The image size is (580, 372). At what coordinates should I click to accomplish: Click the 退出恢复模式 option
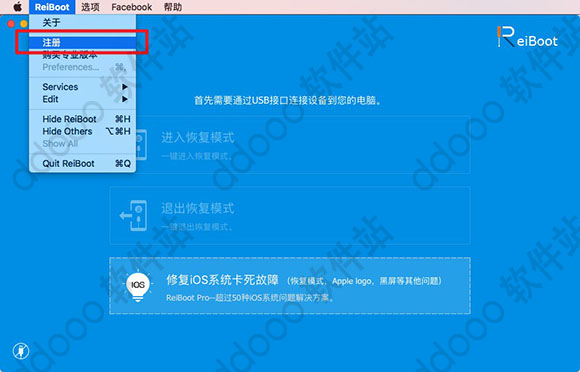(x=290, y=215)
